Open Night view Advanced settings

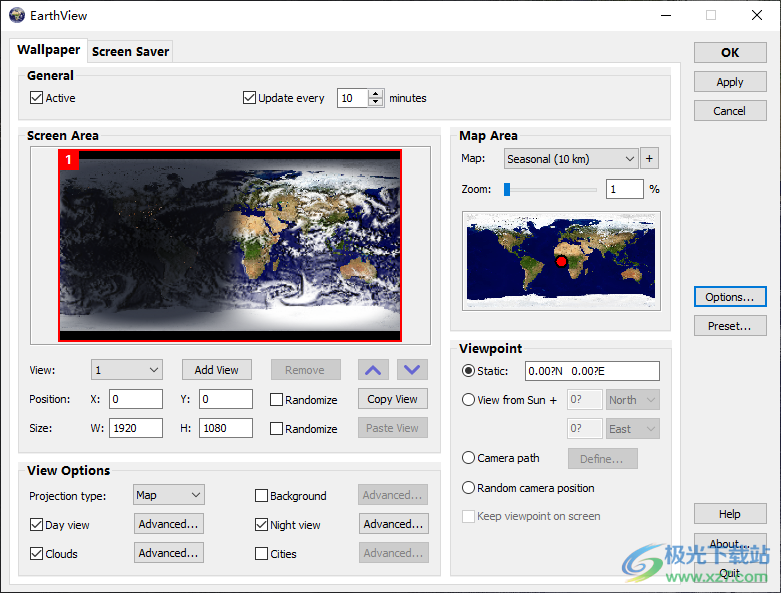(393, 524)
